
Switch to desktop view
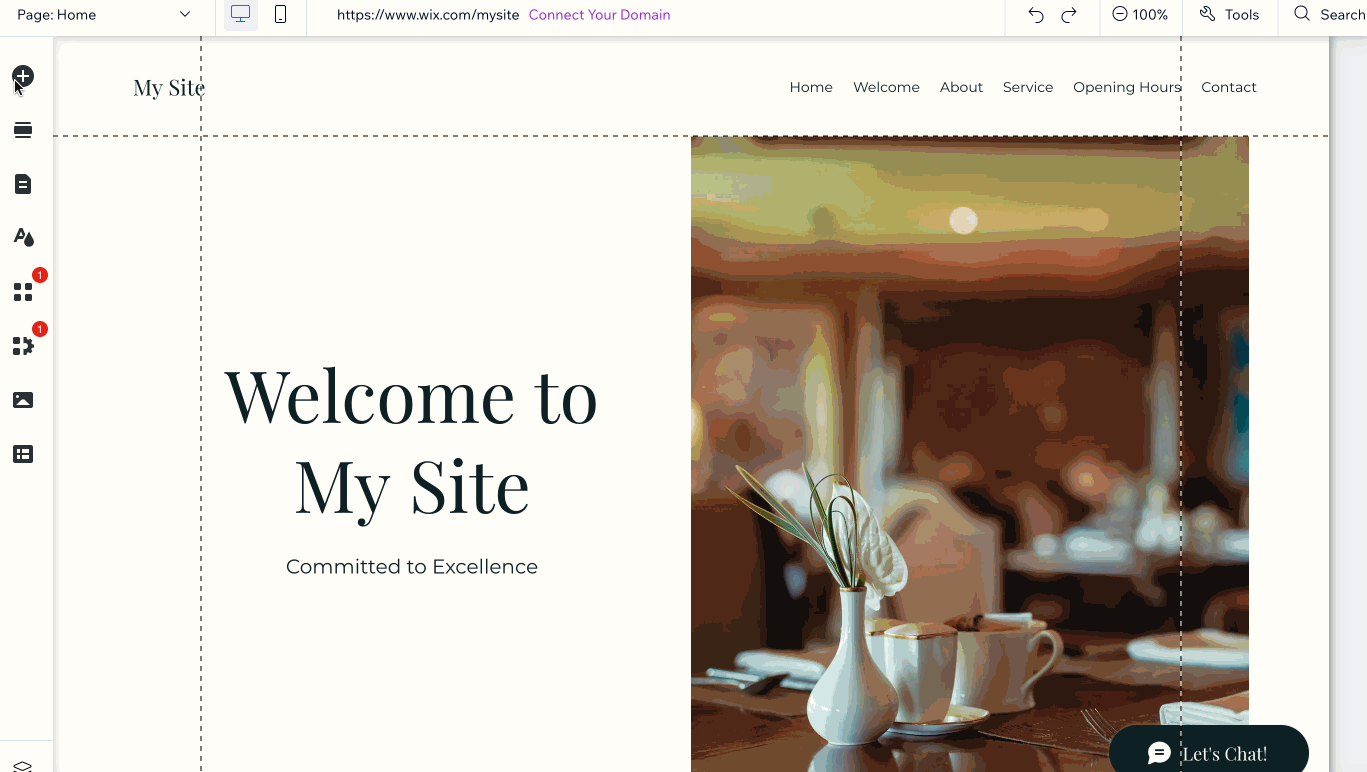(x=240, y=15)
